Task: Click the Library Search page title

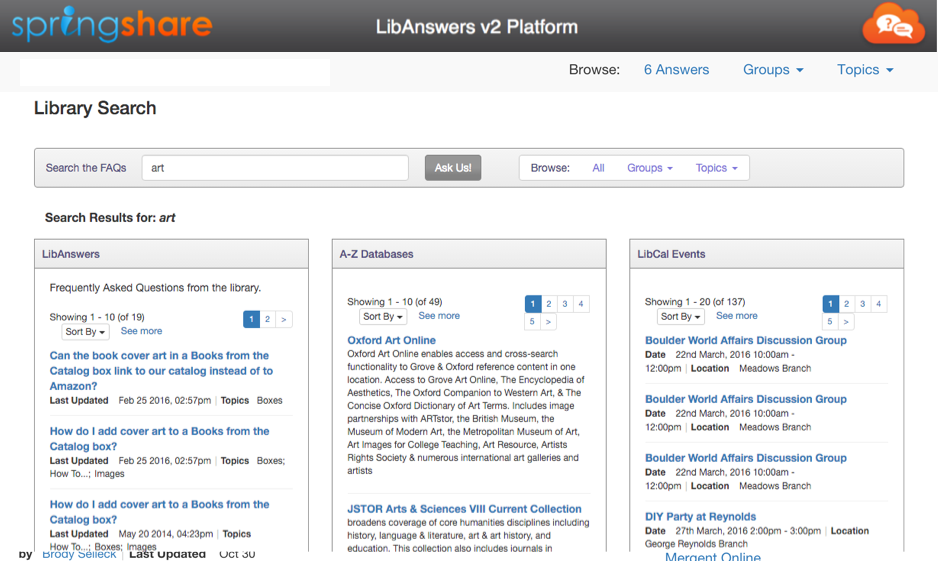Action: [95, 108]
